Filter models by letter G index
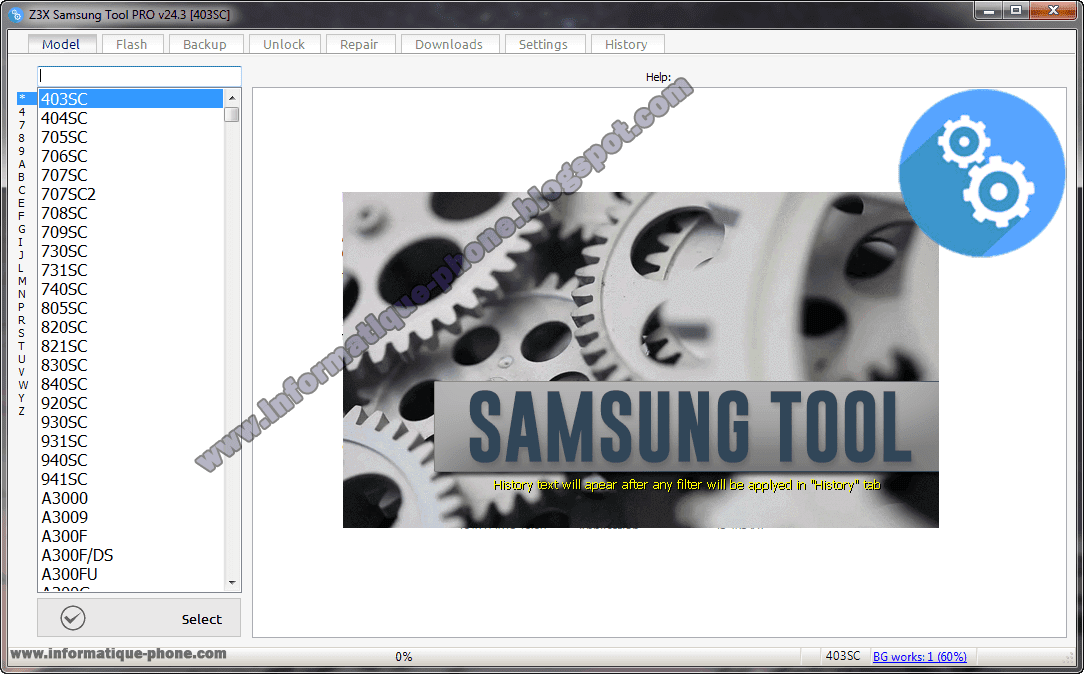Image resolution: width=1084 pixels, height=674 pixels. click(x=22, y=229)
